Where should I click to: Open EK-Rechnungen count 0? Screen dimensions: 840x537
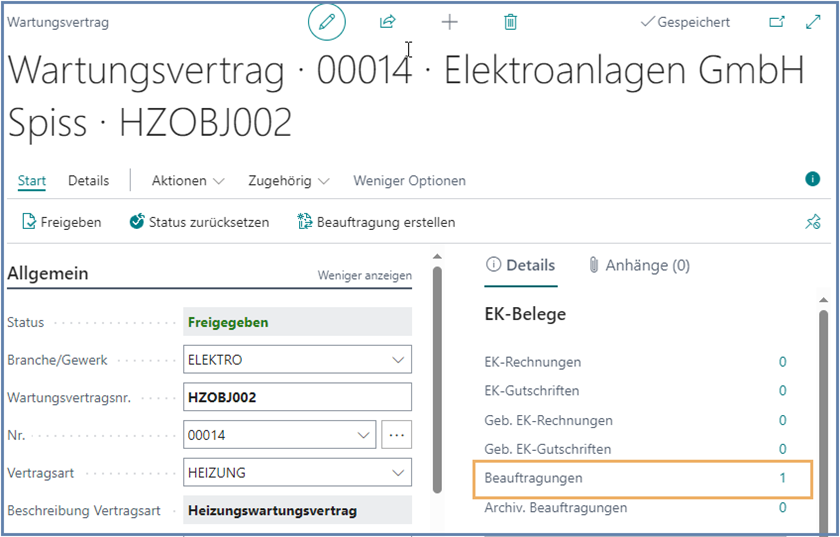click(x=783, y=362)
